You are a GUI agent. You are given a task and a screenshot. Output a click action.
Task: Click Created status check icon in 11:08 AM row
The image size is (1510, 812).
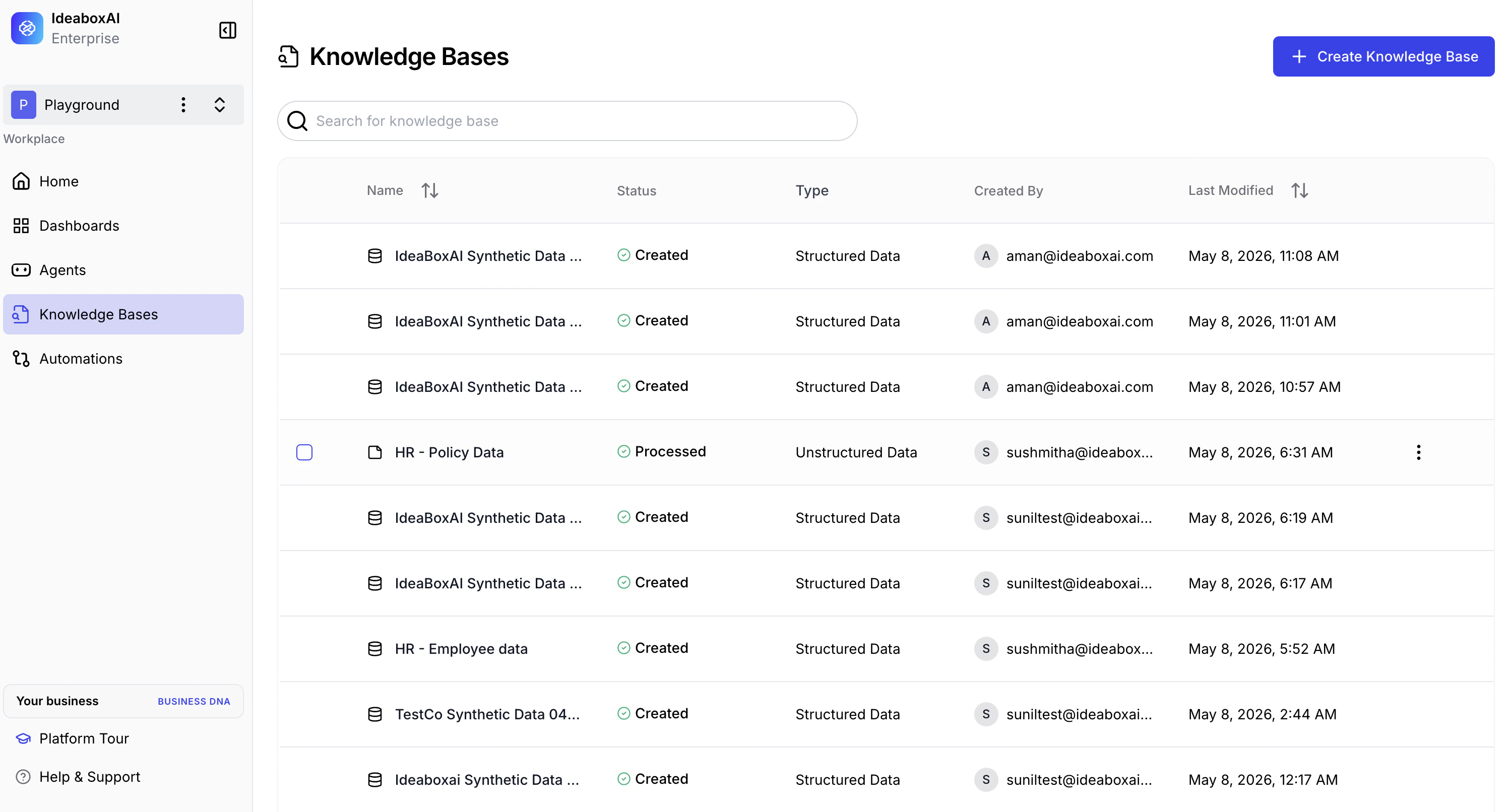coord(623,255)
